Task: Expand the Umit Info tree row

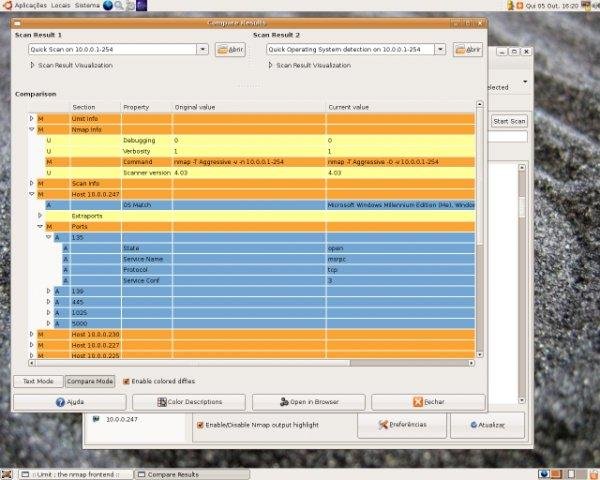Action: click(x=31, y=118)
